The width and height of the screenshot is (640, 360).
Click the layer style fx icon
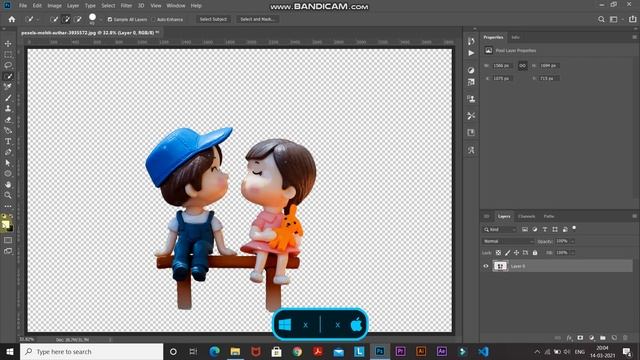pyautogui.click(x=569, y=338)
